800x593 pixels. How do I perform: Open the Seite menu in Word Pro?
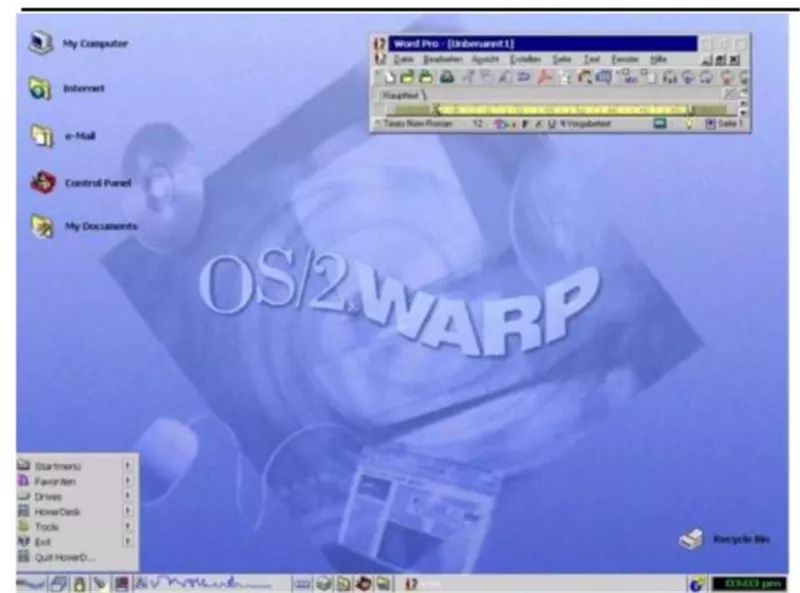tap(562, 60)
